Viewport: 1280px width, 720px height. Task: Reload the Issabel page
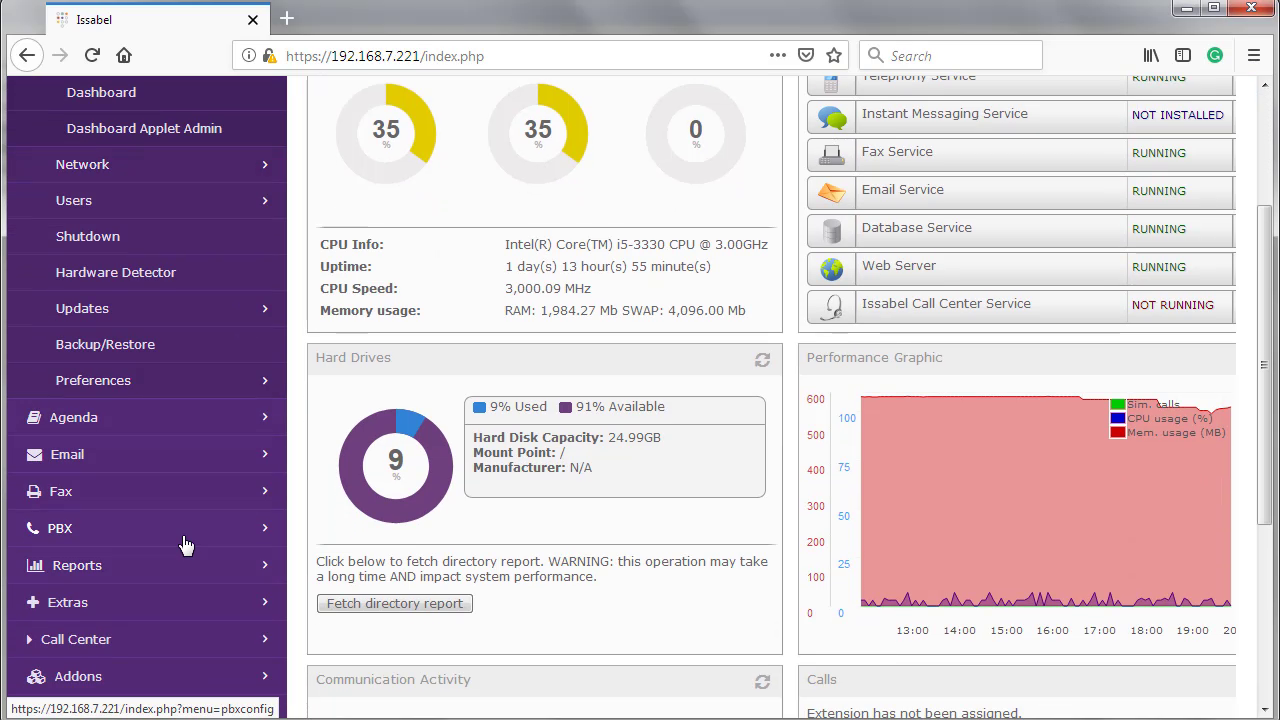point(92,56)
